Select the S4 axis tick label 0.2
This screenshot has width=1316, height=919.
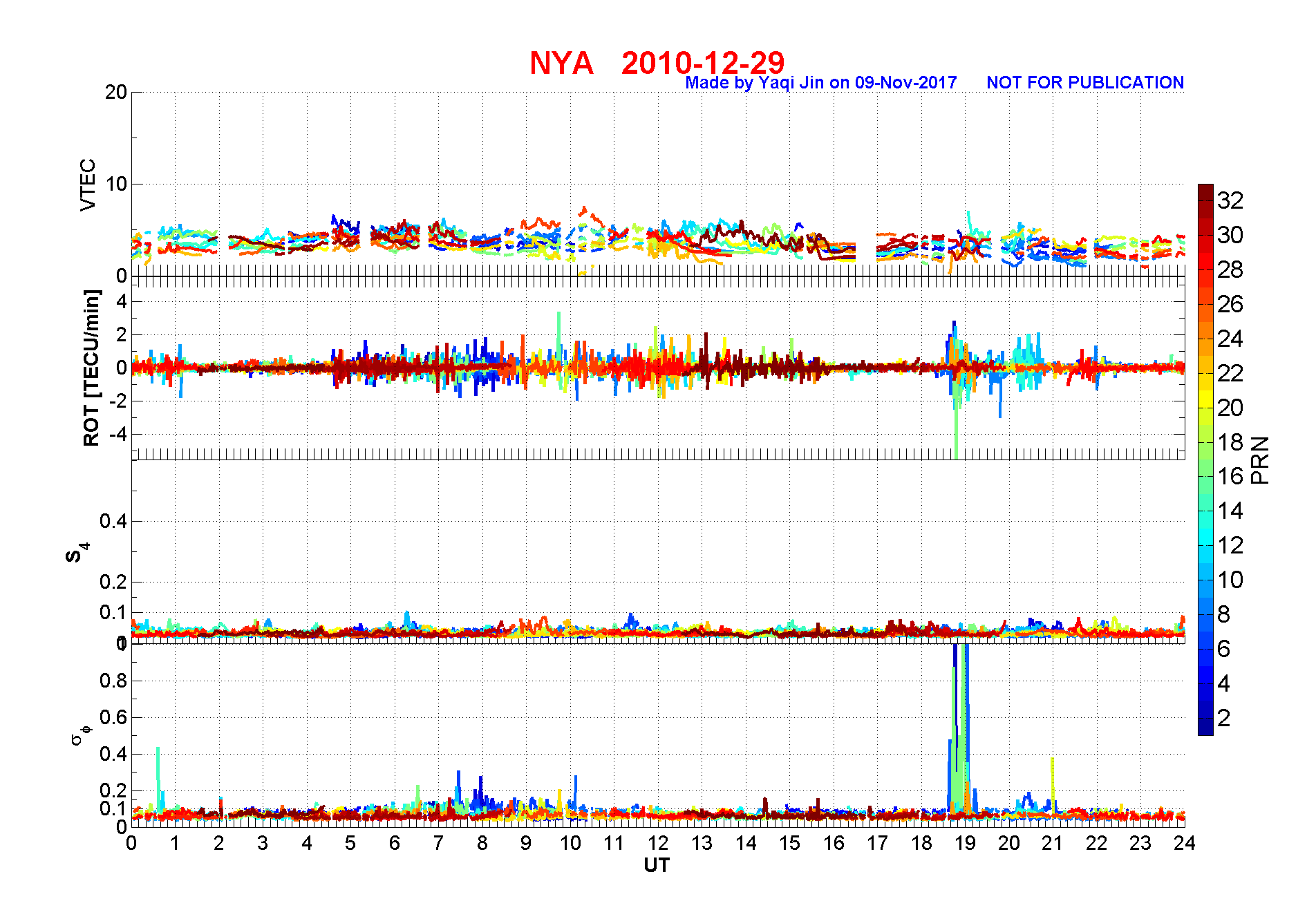(113, 582)
